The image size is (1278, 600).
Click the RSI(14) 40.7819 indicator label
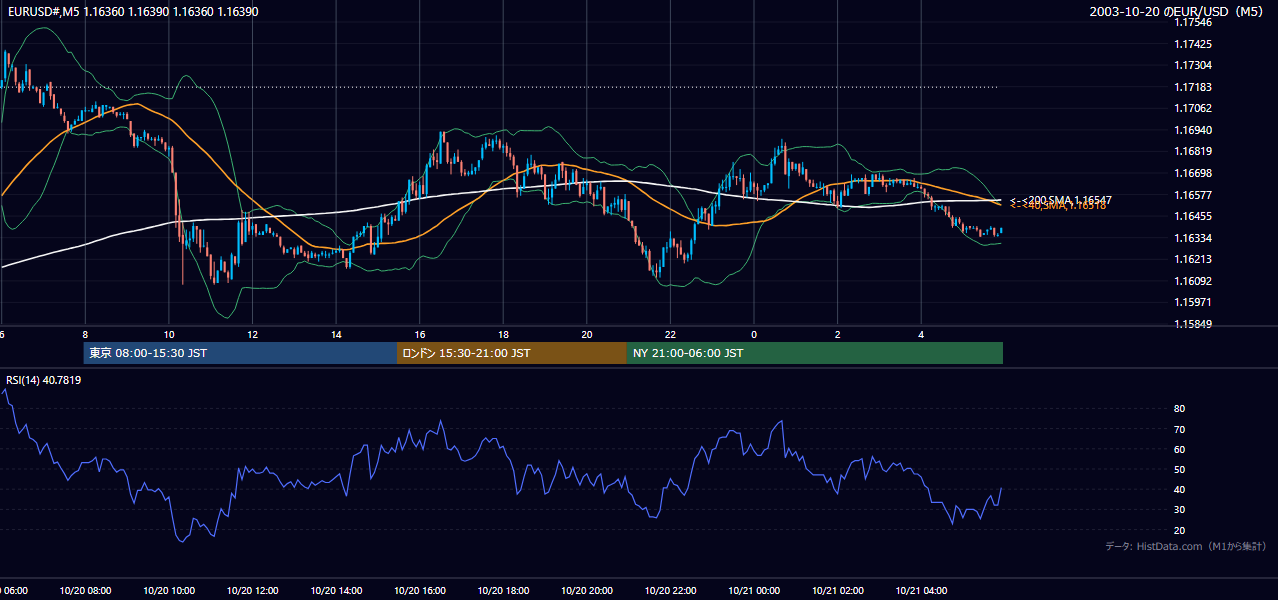[44, 380]
